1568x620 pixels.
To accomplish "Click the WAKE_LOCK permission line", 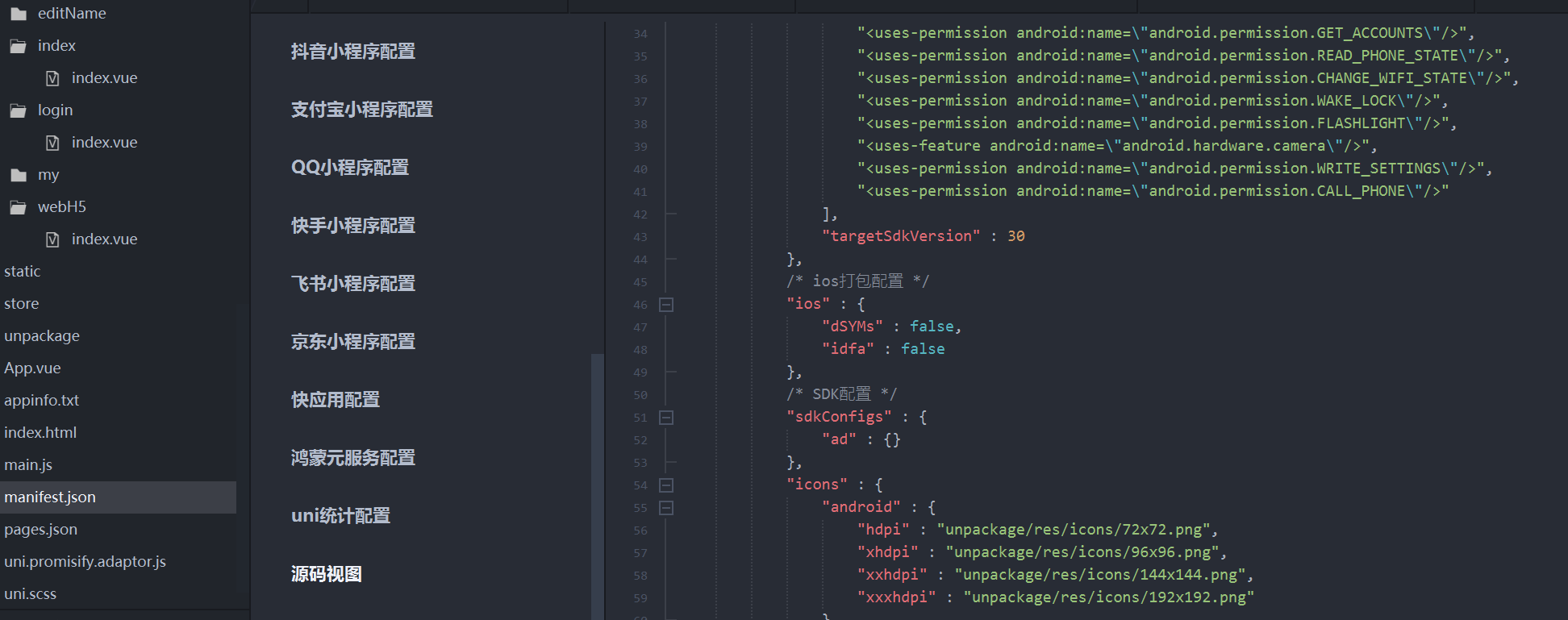I will (1153, 101).
